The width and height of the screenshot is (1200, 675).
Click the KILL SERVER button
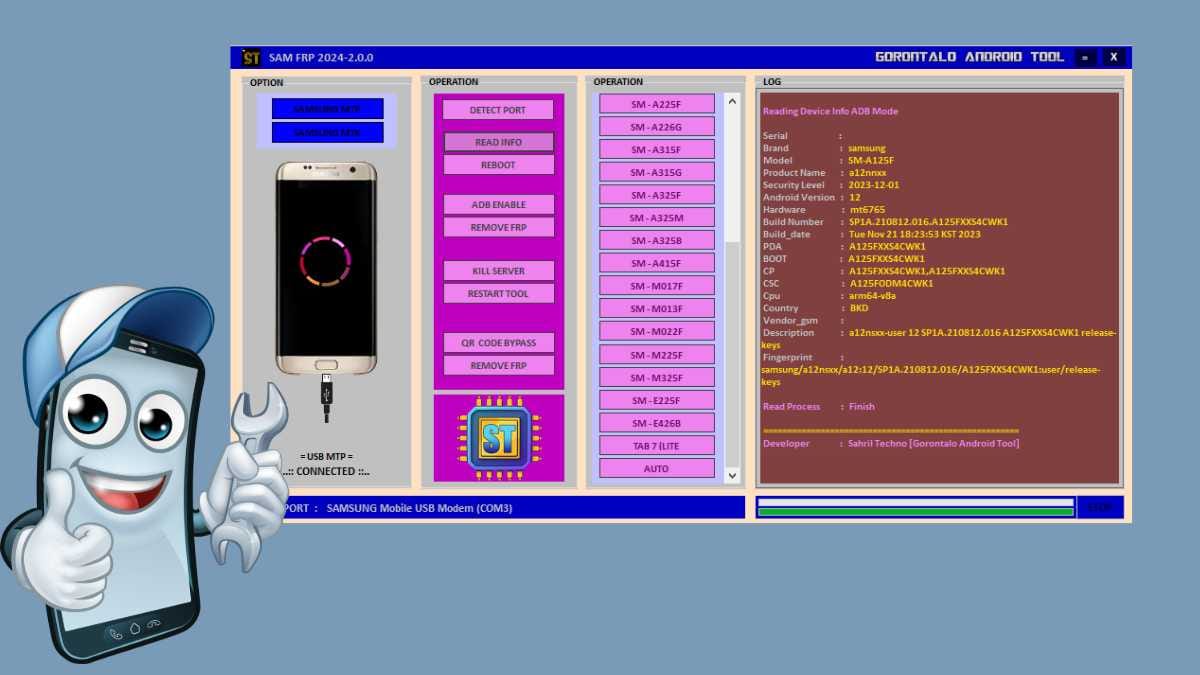pos(498,271)
